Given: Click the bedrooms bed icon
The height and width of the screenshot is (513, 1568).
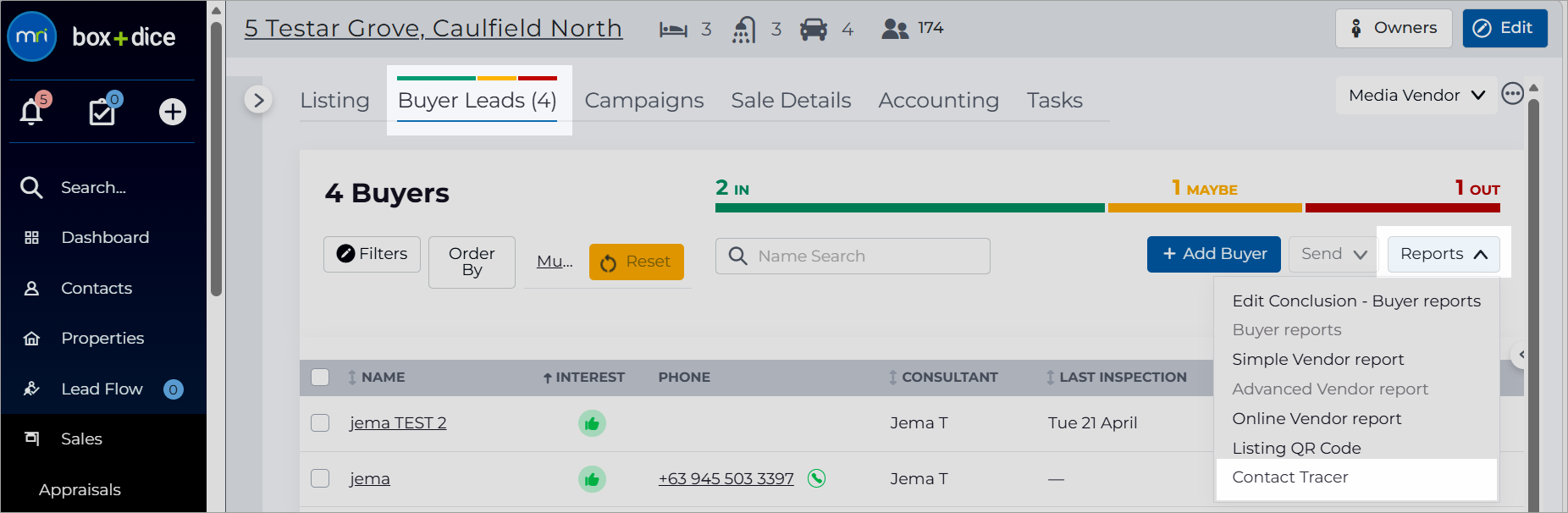Looking at the screenshot, I should click(x=673, y=30).
